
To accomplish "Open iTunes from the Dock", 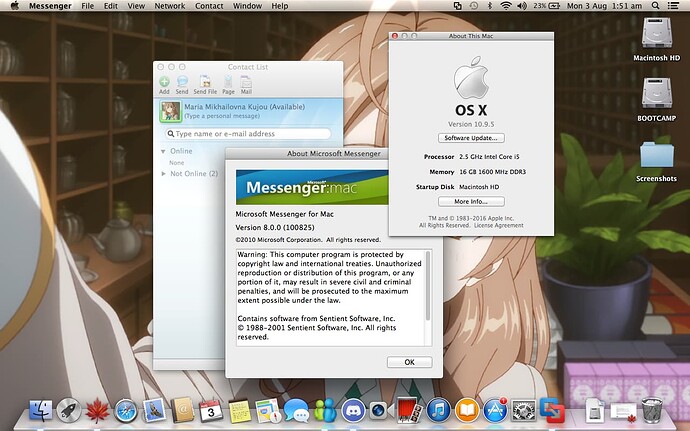I will (x=439, y=411).
